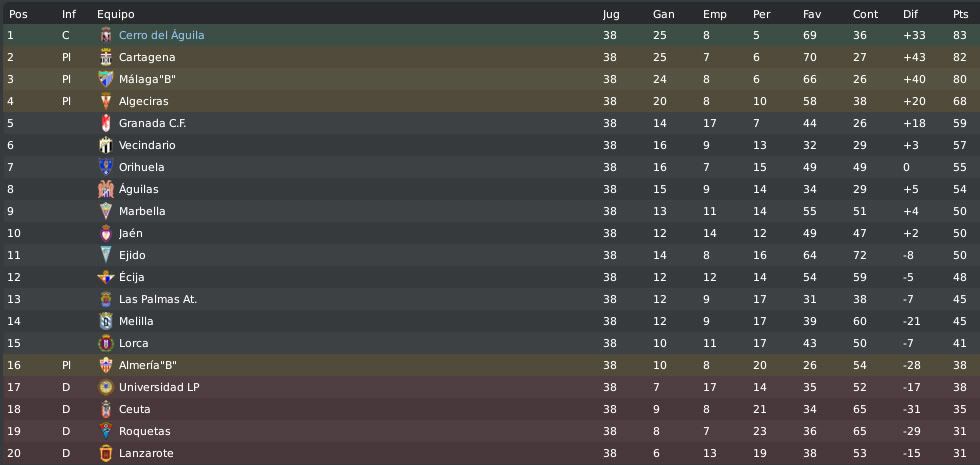Sort standings by the Dif column header
The width and height of the screenshot is (980, 465).
(909, 14)
